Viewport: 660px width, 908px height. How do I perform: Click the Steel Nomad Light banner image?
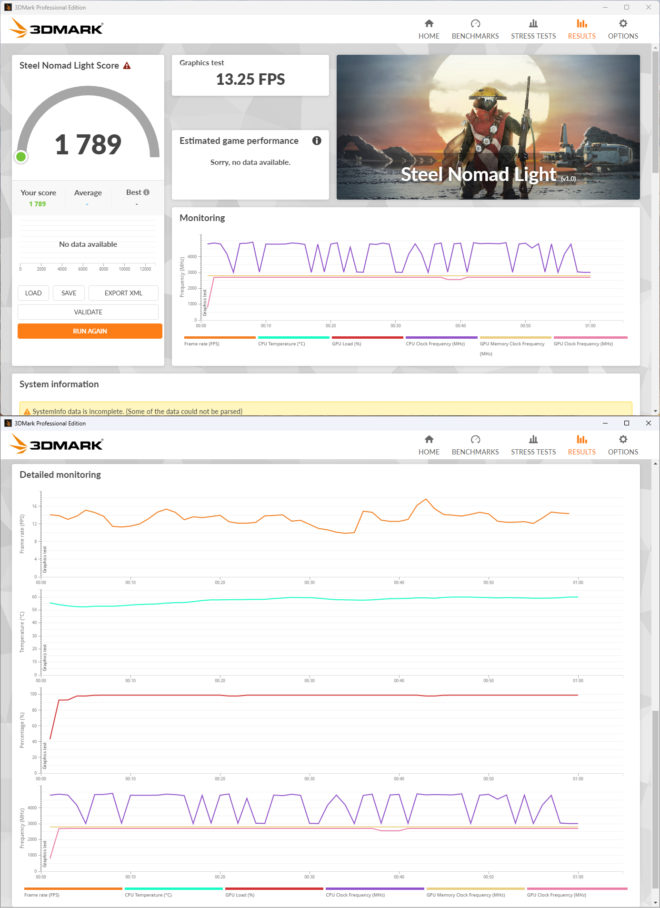[488, 127]
